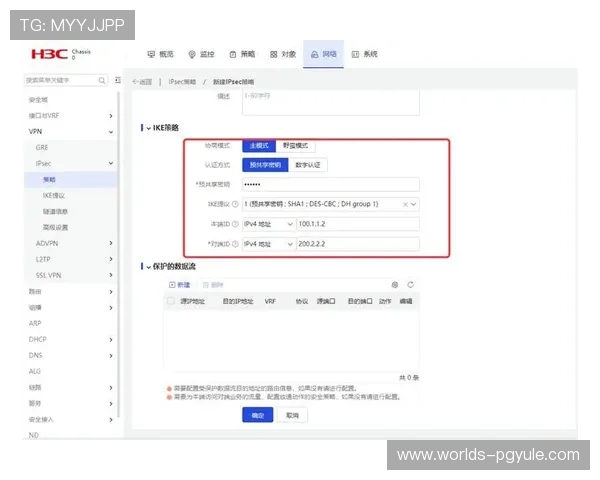Expand the 接口与VRF sidebar arrow
The image size is (600, 480).
click(x=111, y=116)
